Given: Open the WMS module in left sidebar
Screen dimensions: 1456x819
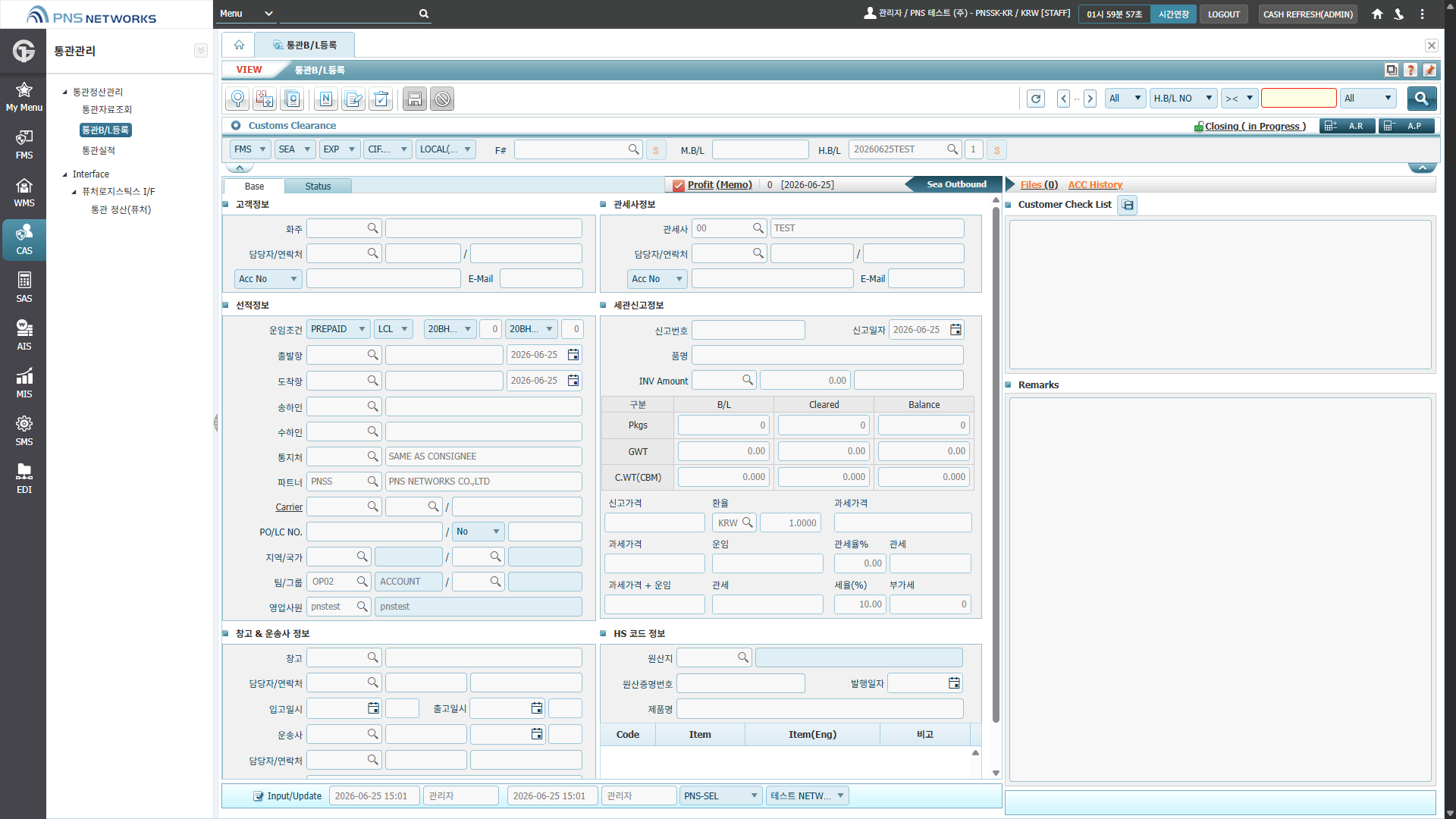Looking at the screenshot, I should (24, 192).
